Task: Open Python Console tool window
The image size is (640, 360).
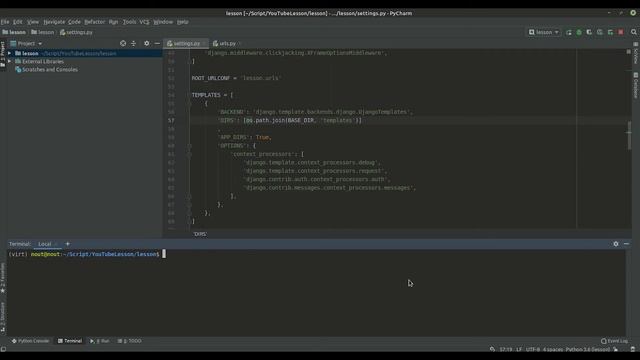Action: point(30,341)
